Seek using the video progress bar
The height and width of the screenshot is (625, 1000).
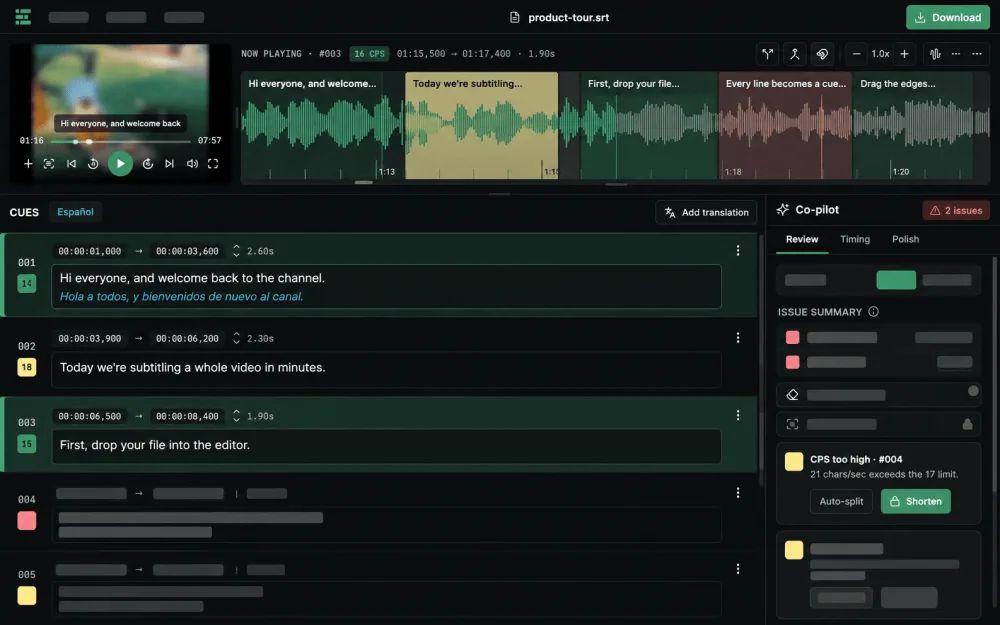[x=121, y=141]
